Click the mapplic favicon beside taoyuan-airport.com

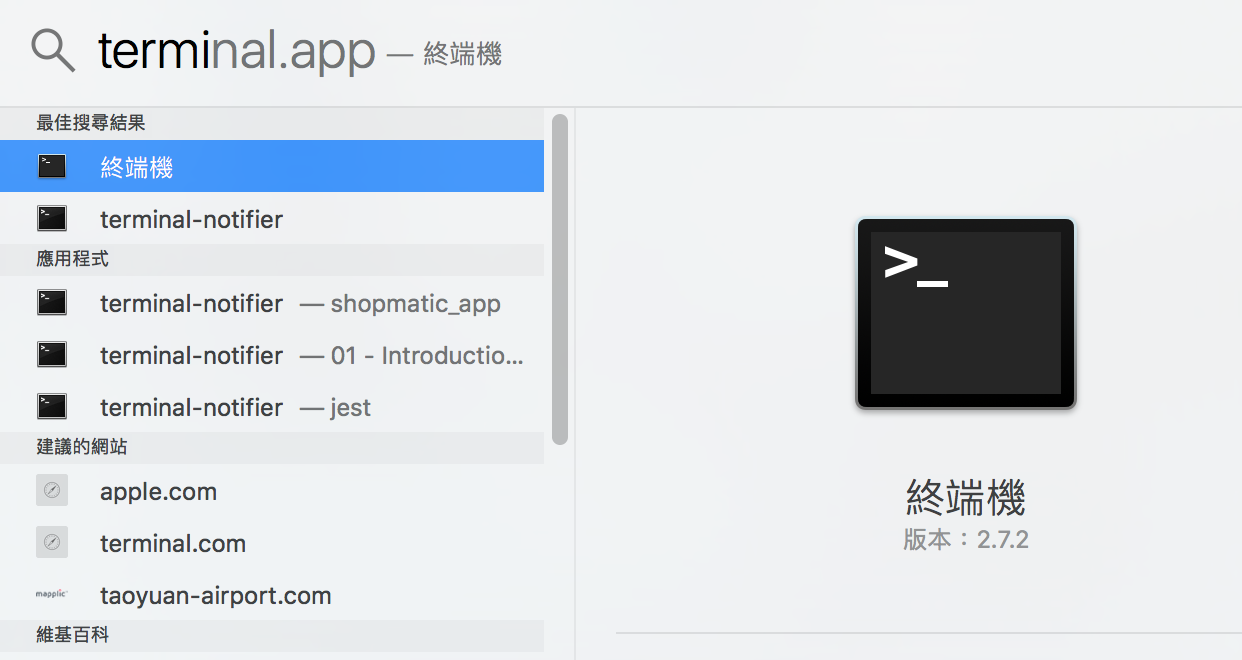point(52,594)
